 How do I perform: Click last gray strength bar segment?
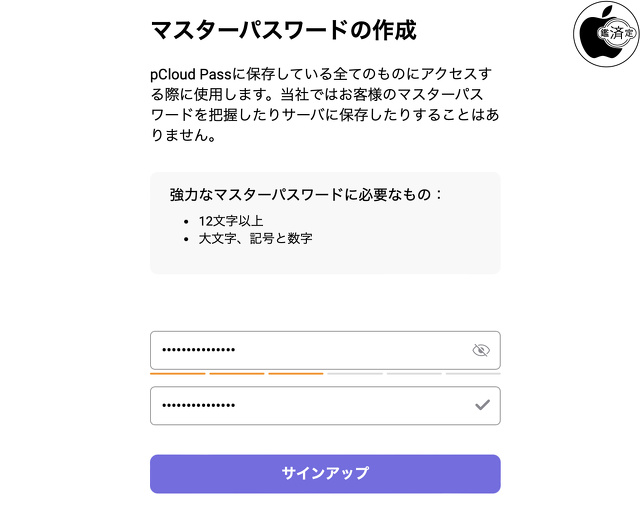pos(473,373)
